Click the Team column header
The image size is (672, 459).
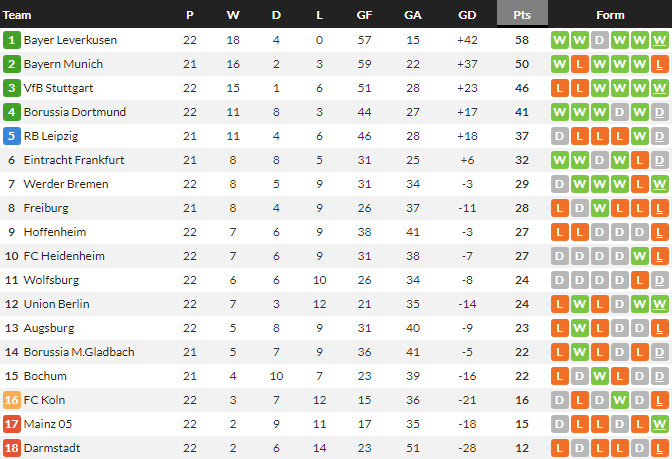[18, 15]
